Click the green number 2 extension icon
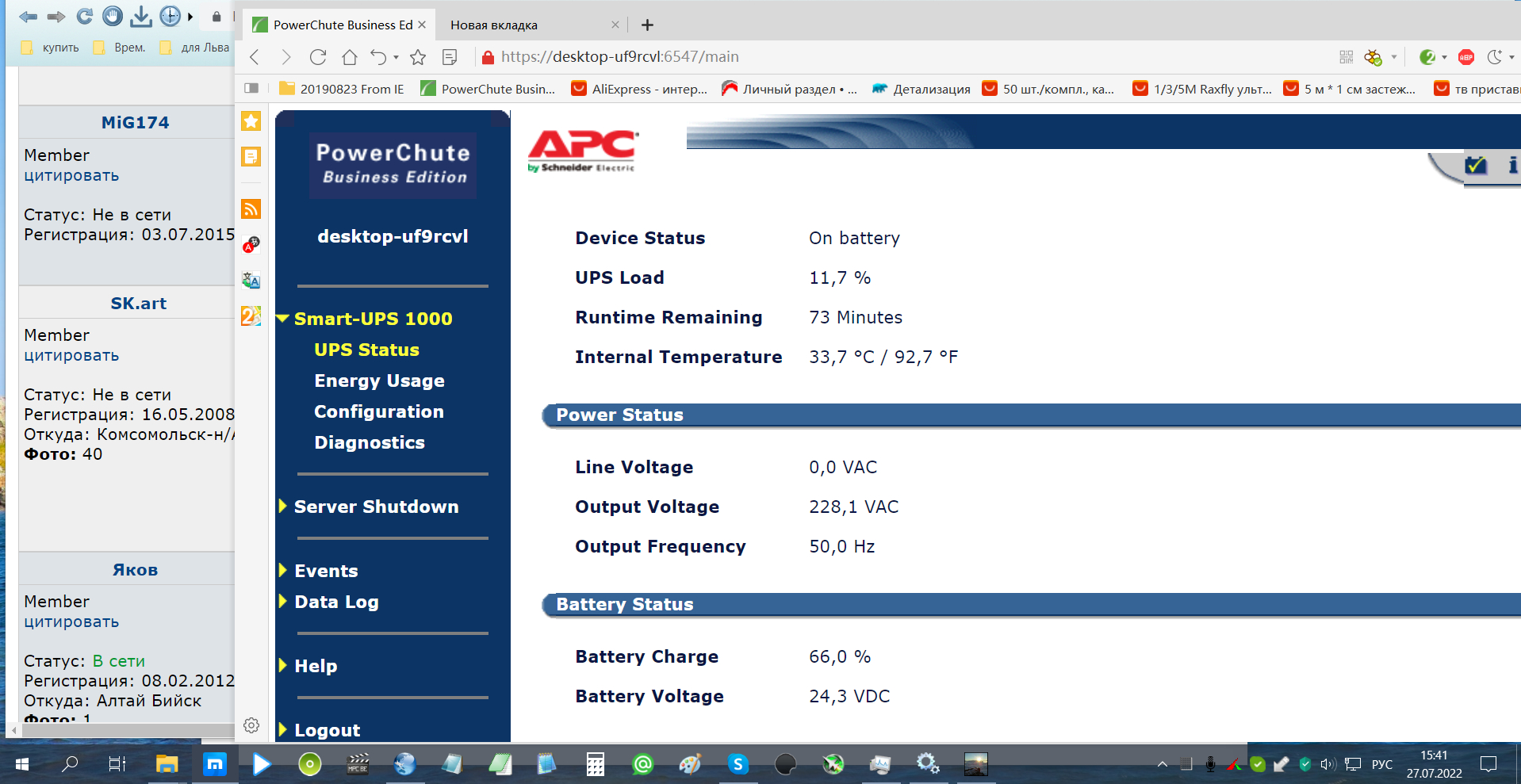Screen dimensions: 1521x784 point(1427,57)
